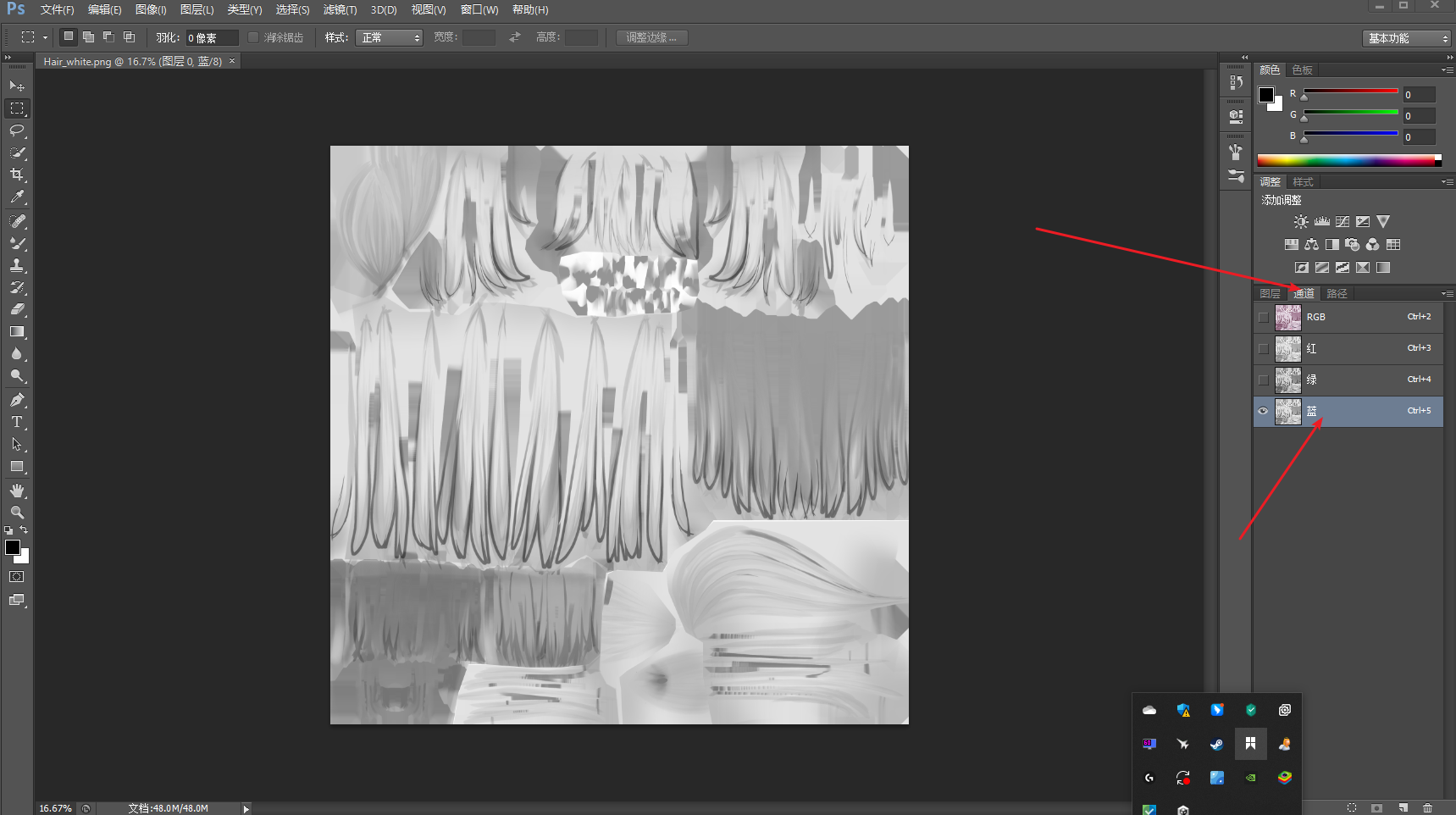Open the workspace switcher dropdown
Screen dimensions: 1456x815
[1406, 38]
